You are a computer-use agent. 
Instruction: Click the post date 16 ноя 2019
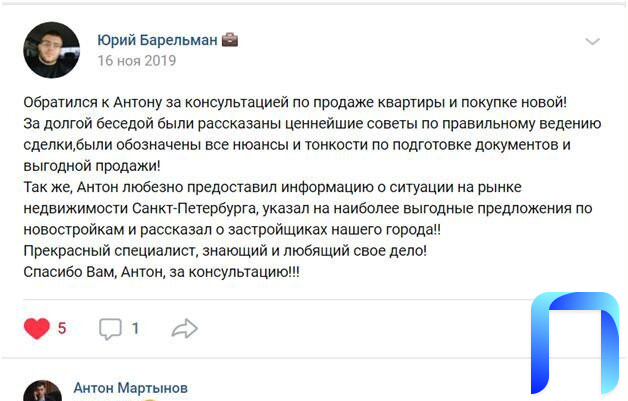click(137, 60)
